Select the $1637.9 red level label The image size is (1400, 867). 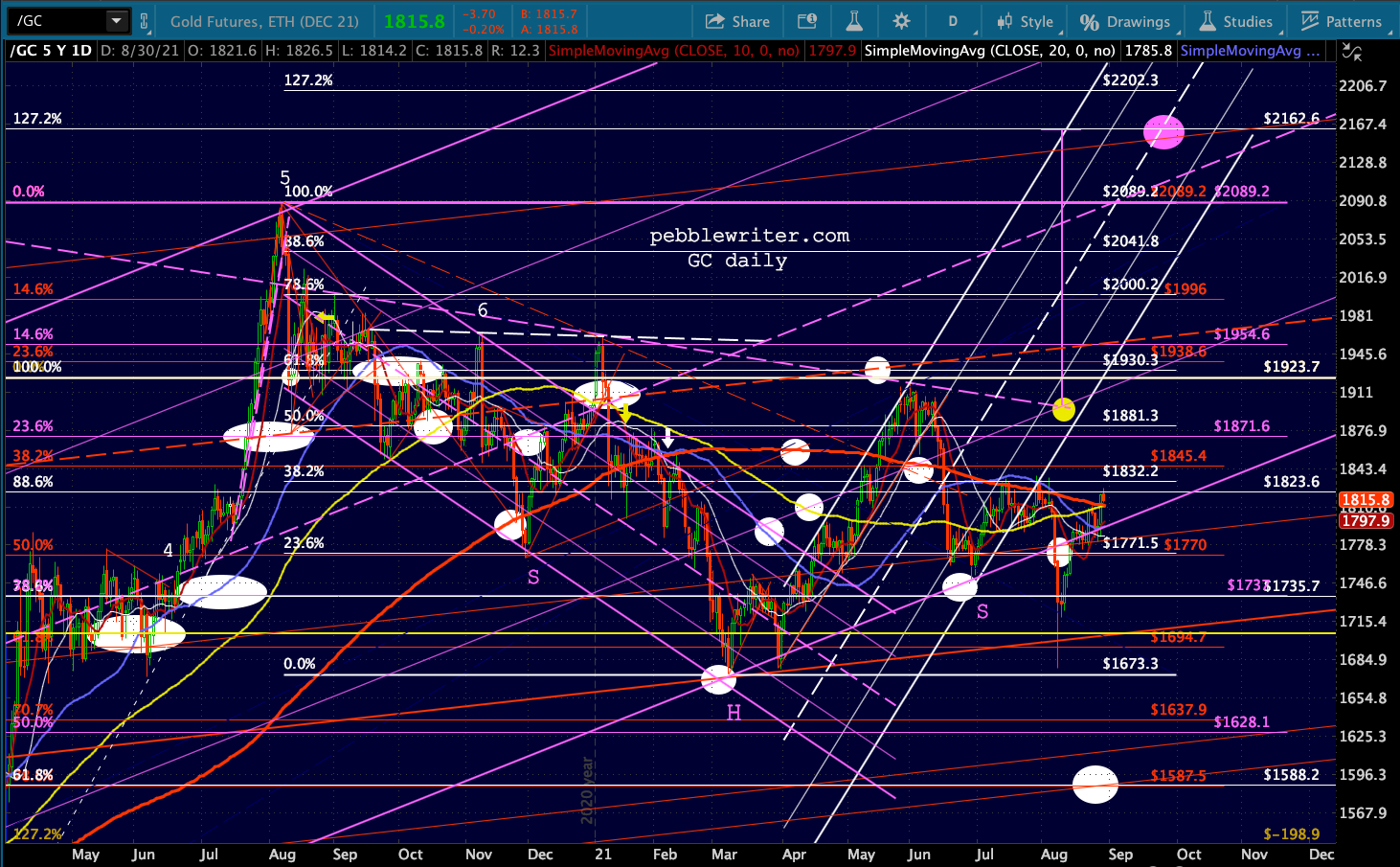point(1178,710)
